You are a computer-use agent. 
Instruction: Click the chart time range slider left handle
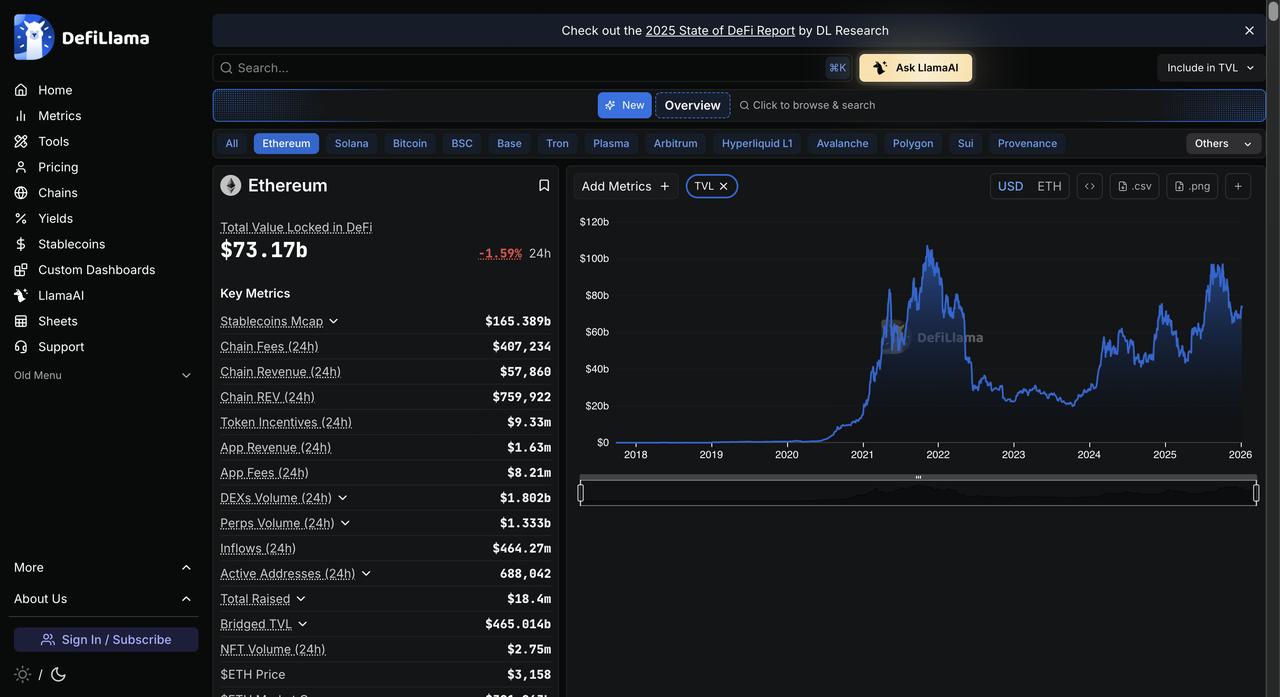[581, 492]
